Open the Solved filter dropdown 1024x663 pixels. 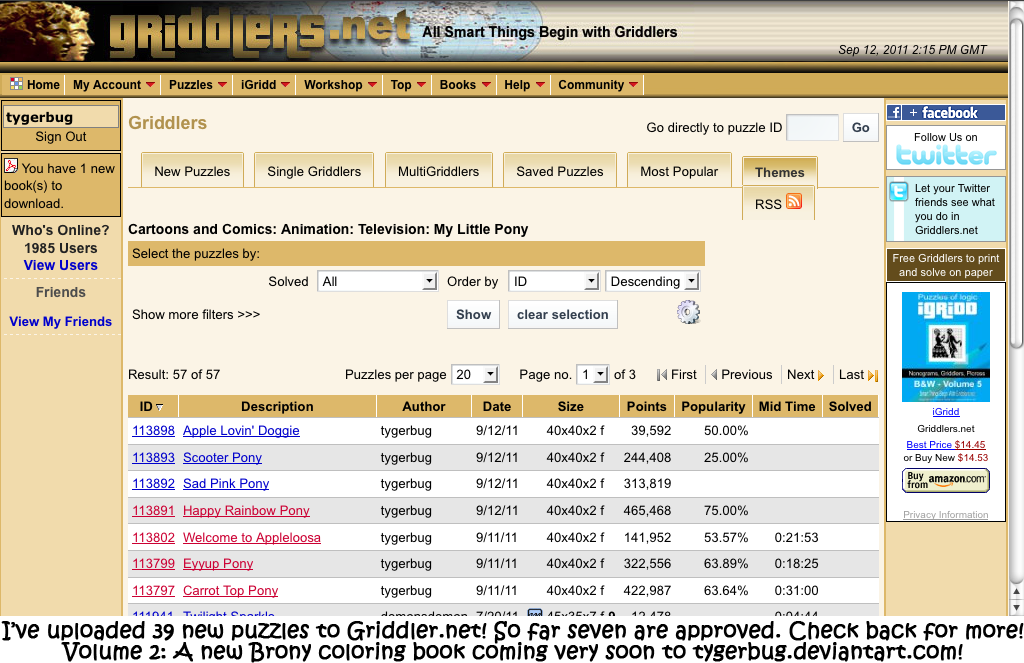coord(377,282)
